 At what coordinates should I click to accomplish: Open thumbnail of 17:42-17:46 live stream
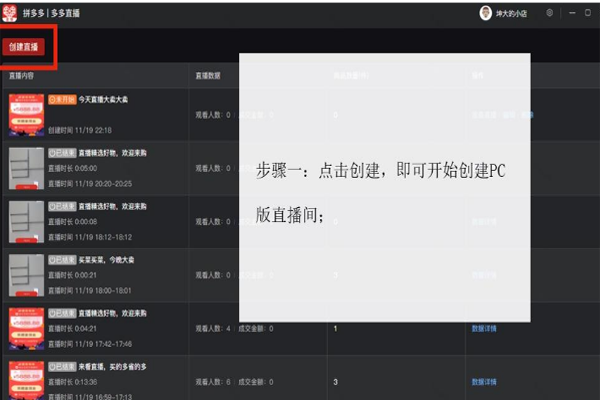(25, 328)
